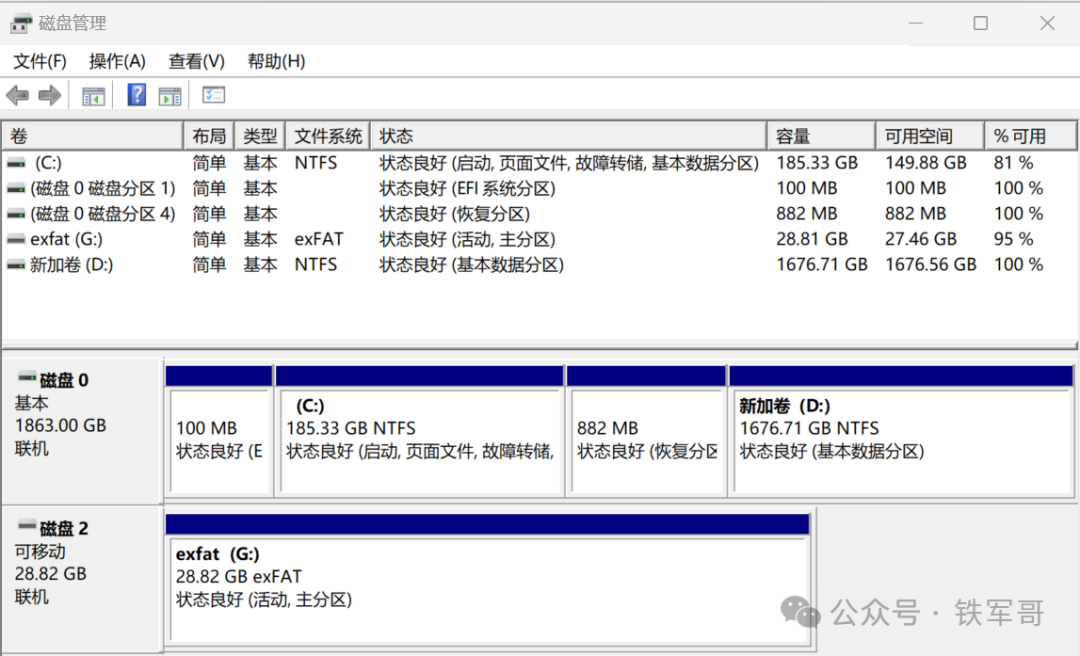The width and height of the screenshot is (1080, 656).
Task: Sort by the % 可用 column header
Action: click(1030, 136)
